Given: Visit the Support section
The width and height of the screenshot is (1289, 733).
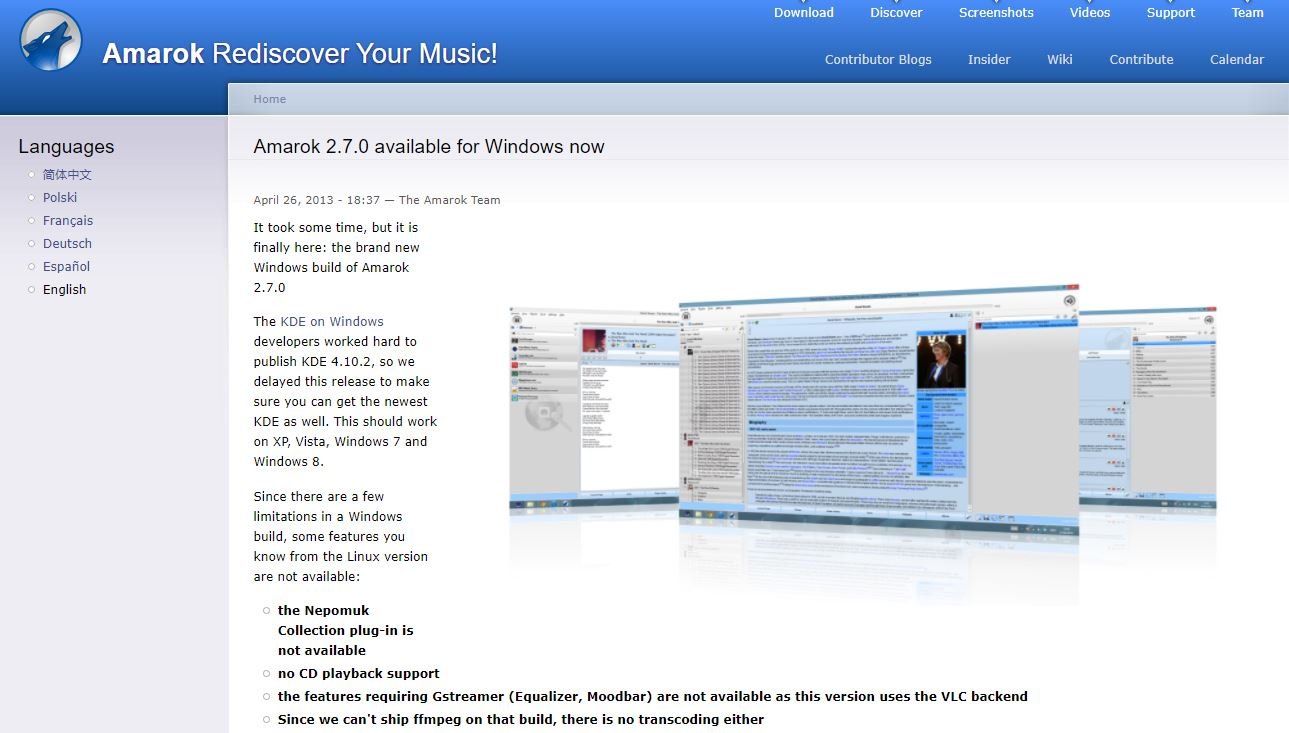Looking at the screenshot, I should 1171,12.
